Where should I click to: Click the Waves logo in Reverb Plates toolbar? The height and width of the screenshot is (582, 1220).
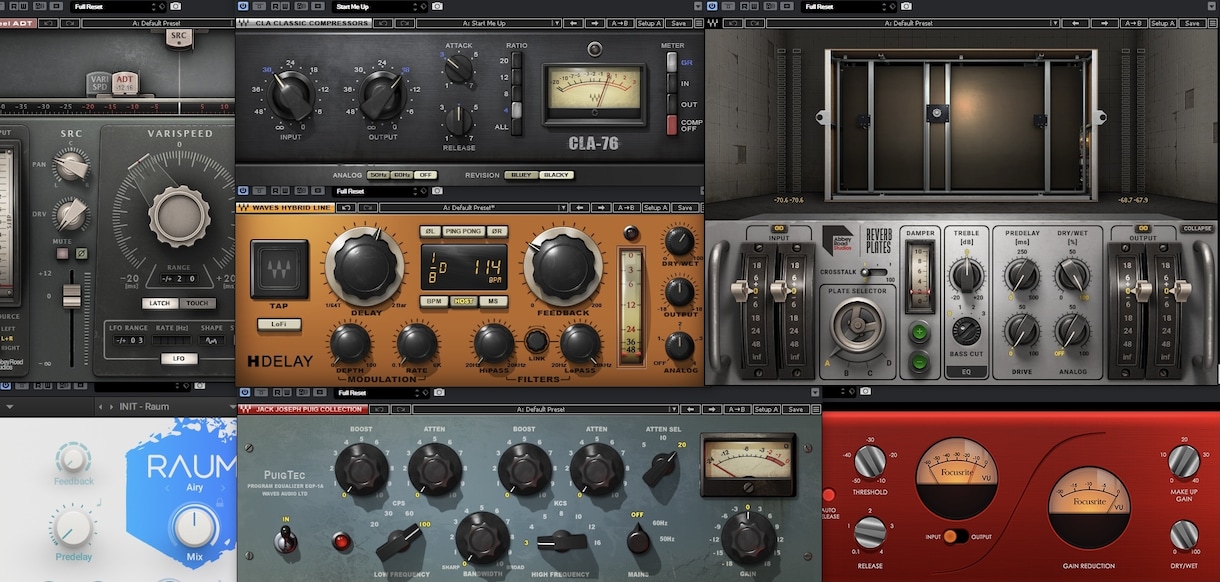click(711, 22)
